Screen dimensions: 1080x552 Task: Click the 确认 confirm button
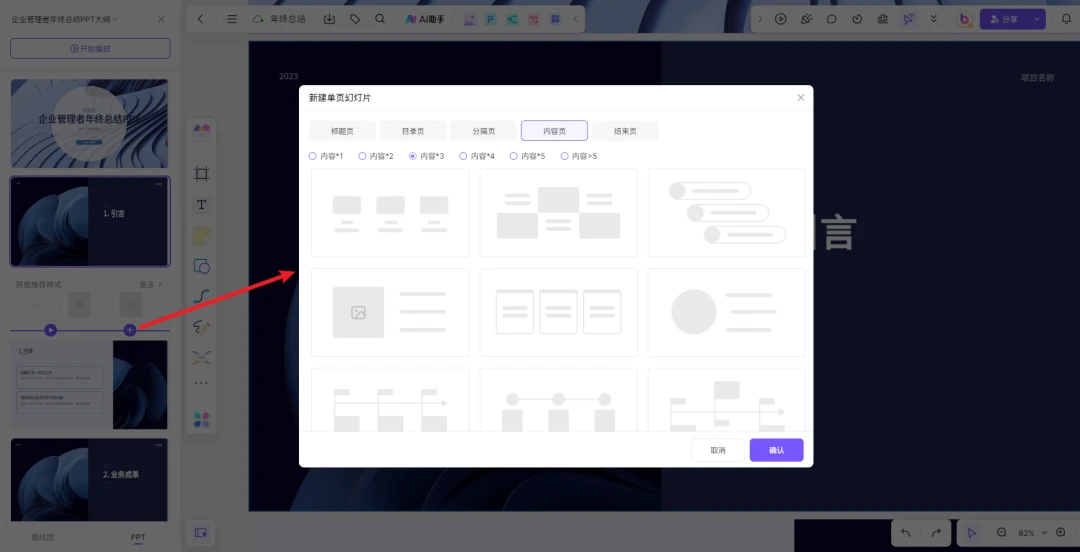[x=776, y=450]
